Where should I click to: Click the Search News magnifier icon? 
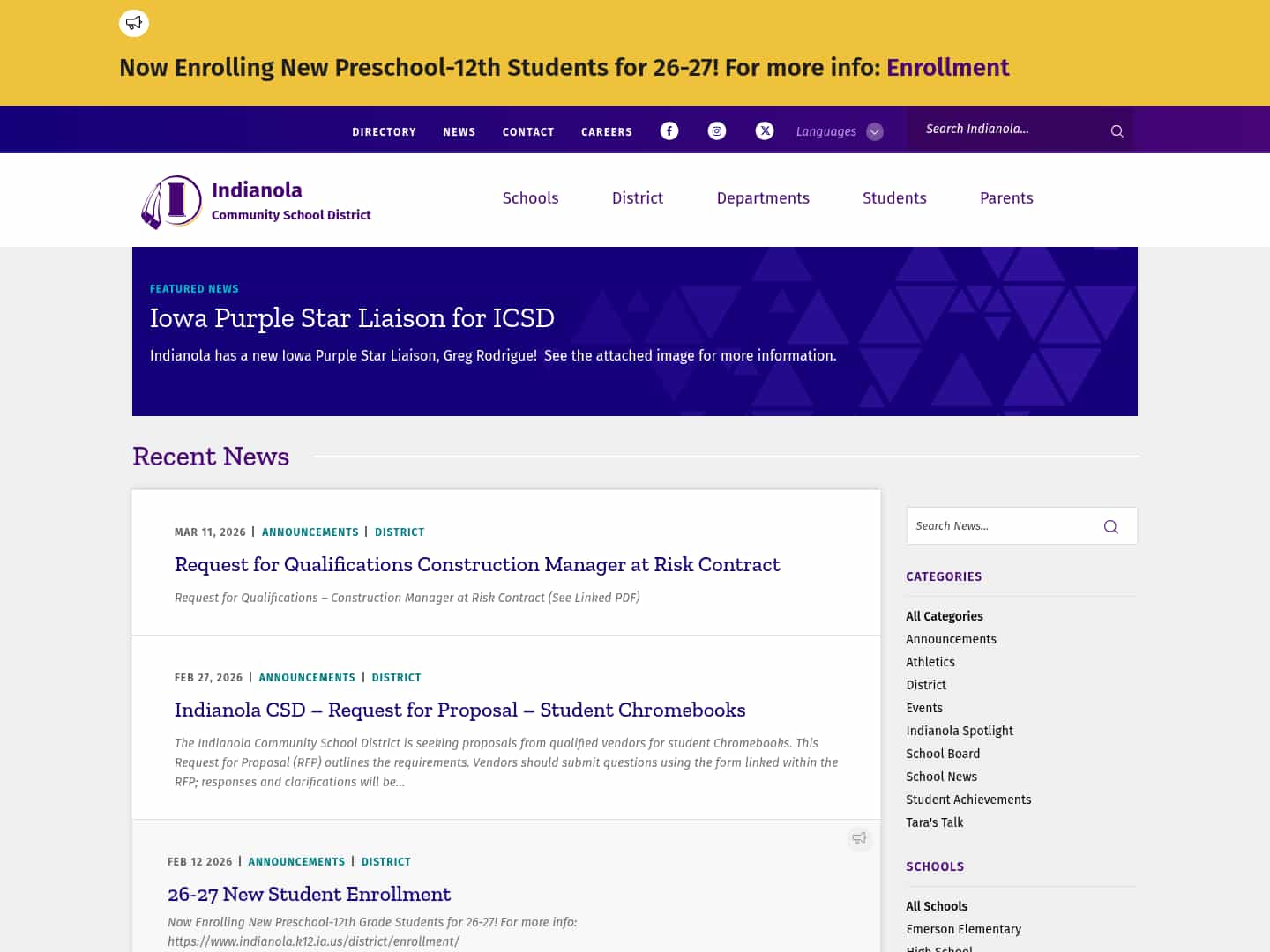1110,526
